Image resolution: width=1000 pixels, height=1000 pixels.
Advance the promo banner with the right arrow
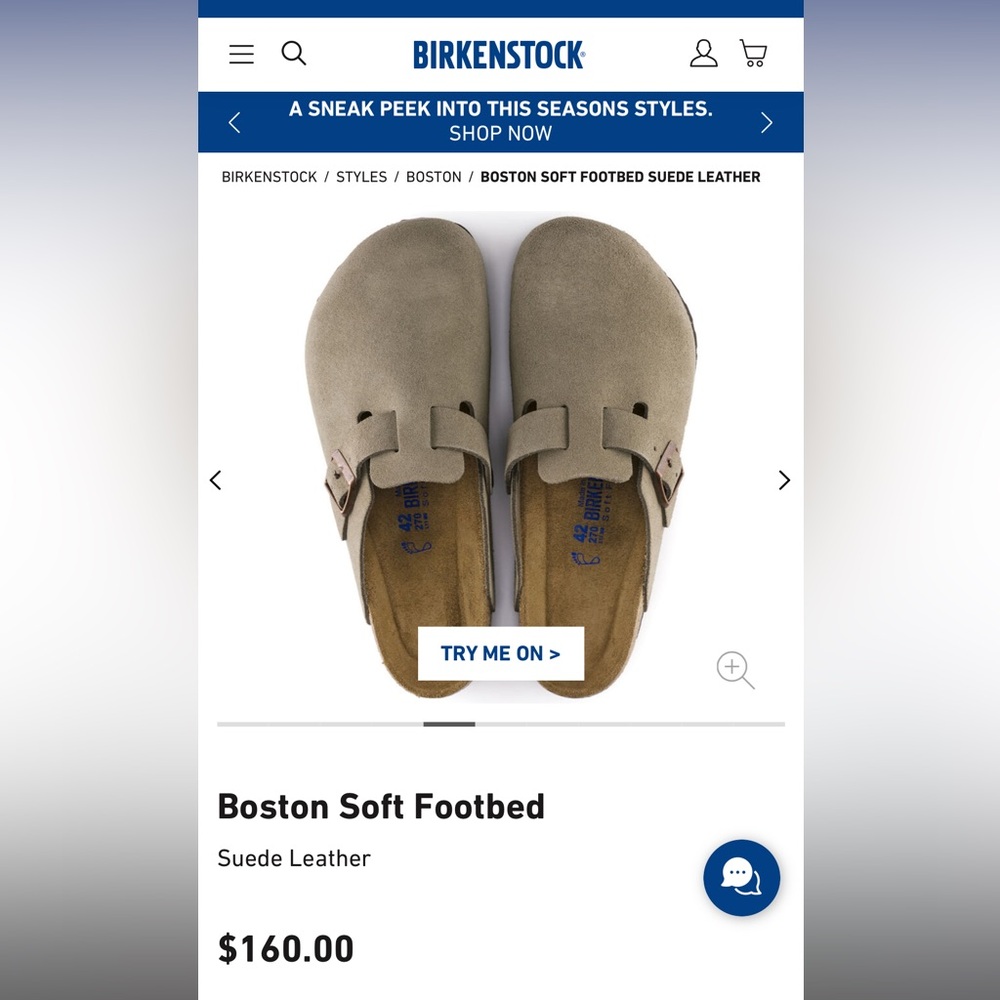click(x=766, y=121)
